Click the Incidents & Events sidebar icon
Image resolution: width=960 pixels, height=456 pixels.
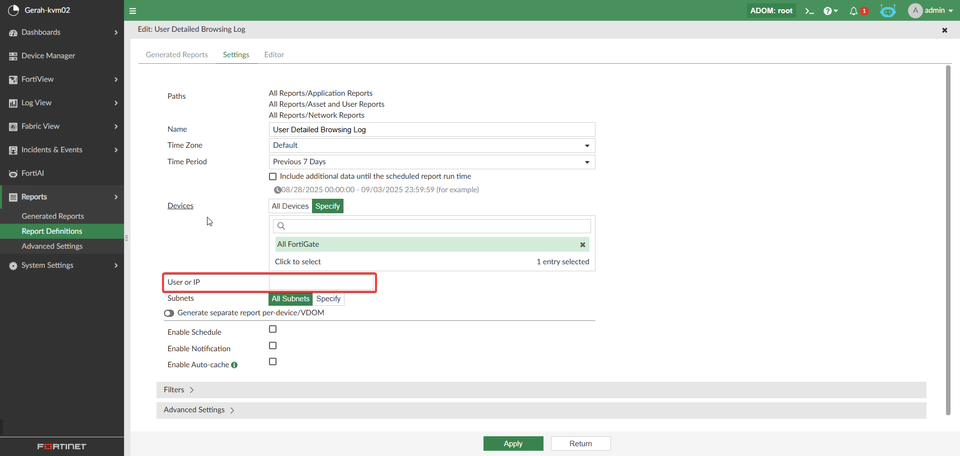pyautogui.click(x=13, y=150)
